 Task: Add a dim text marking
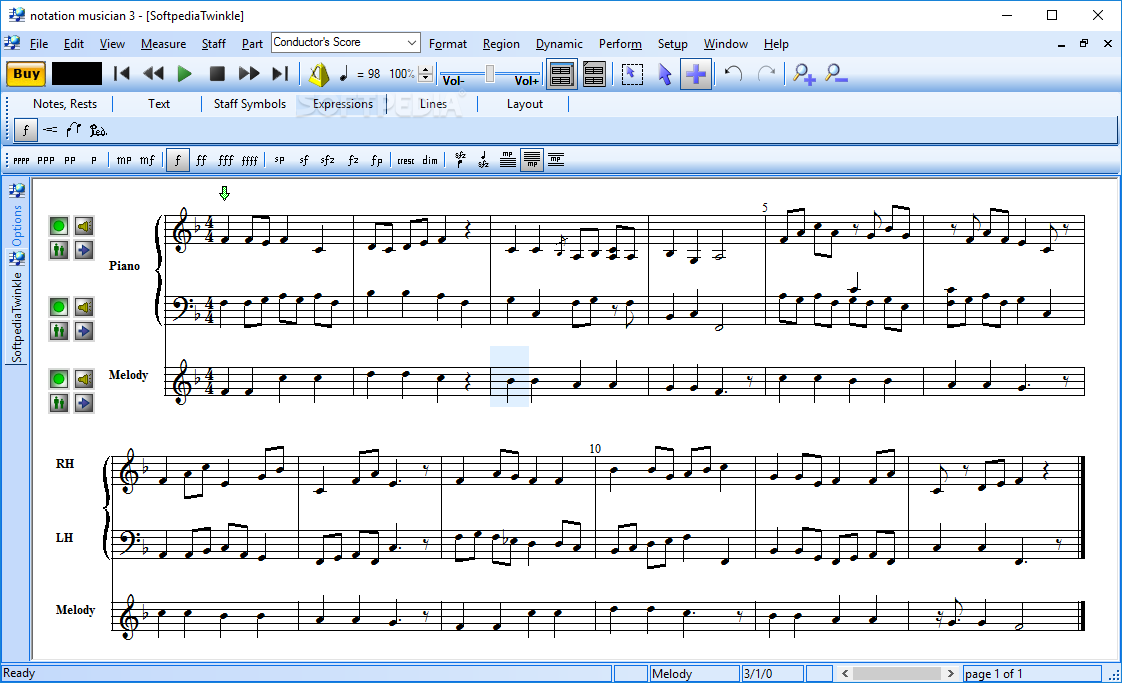pos(429,160)
